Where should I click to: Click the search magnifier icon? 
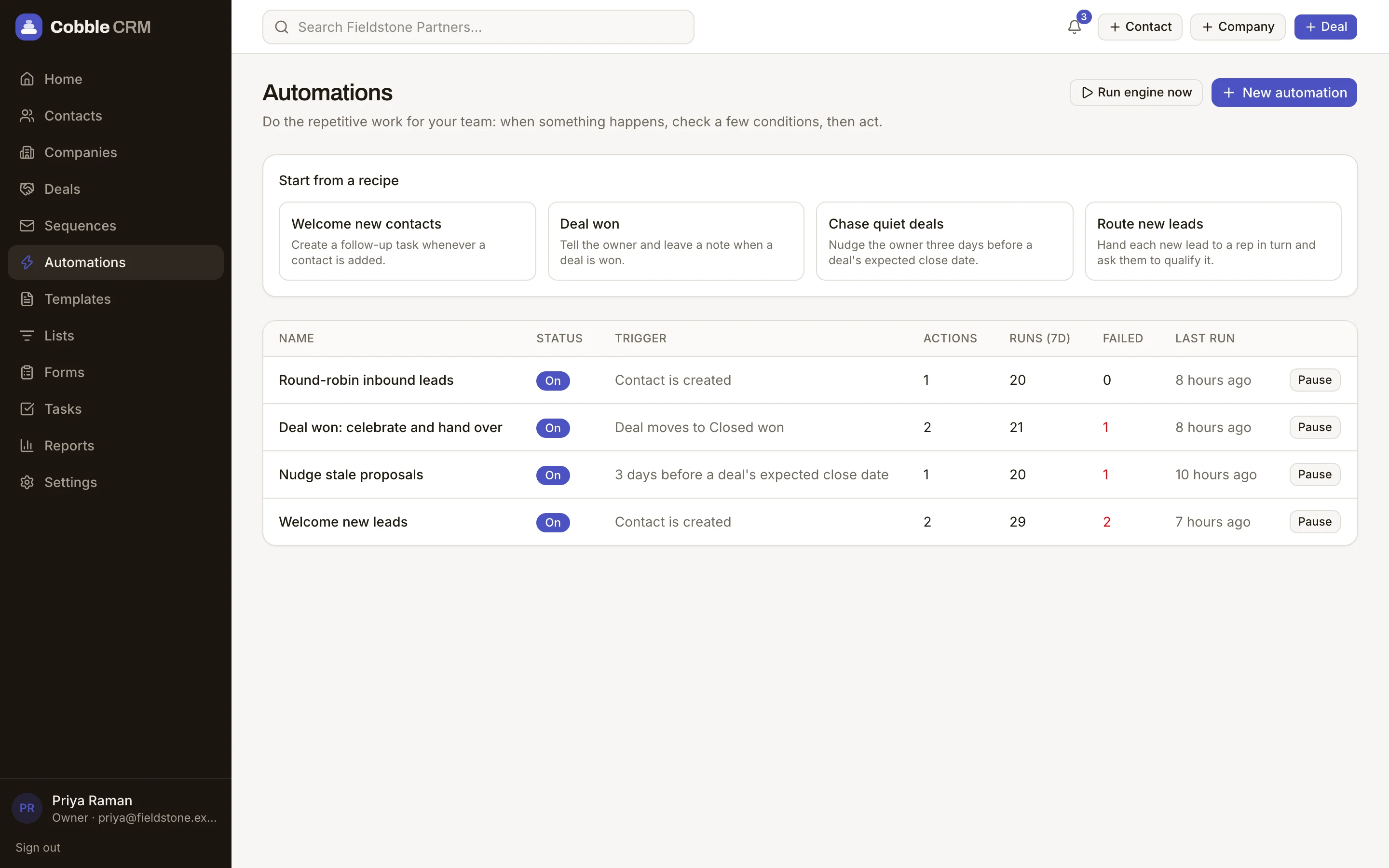pos(281,27)
